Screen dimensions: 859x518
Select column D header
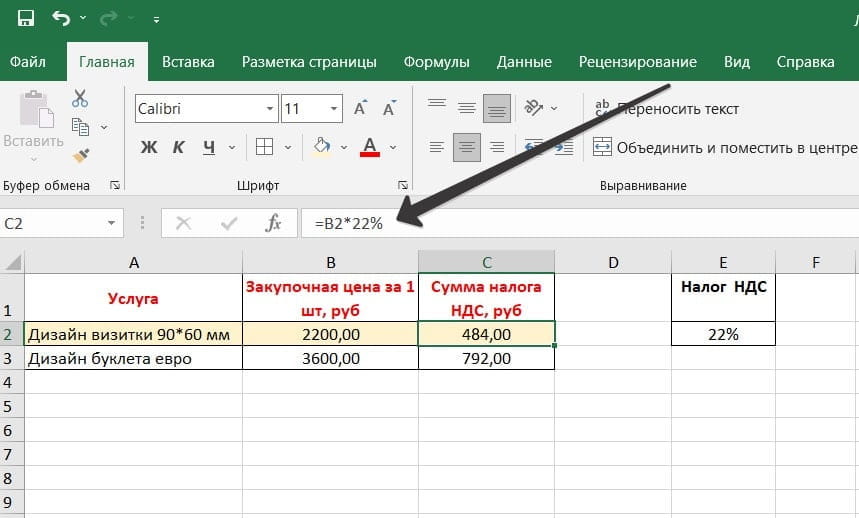(613, 262)
